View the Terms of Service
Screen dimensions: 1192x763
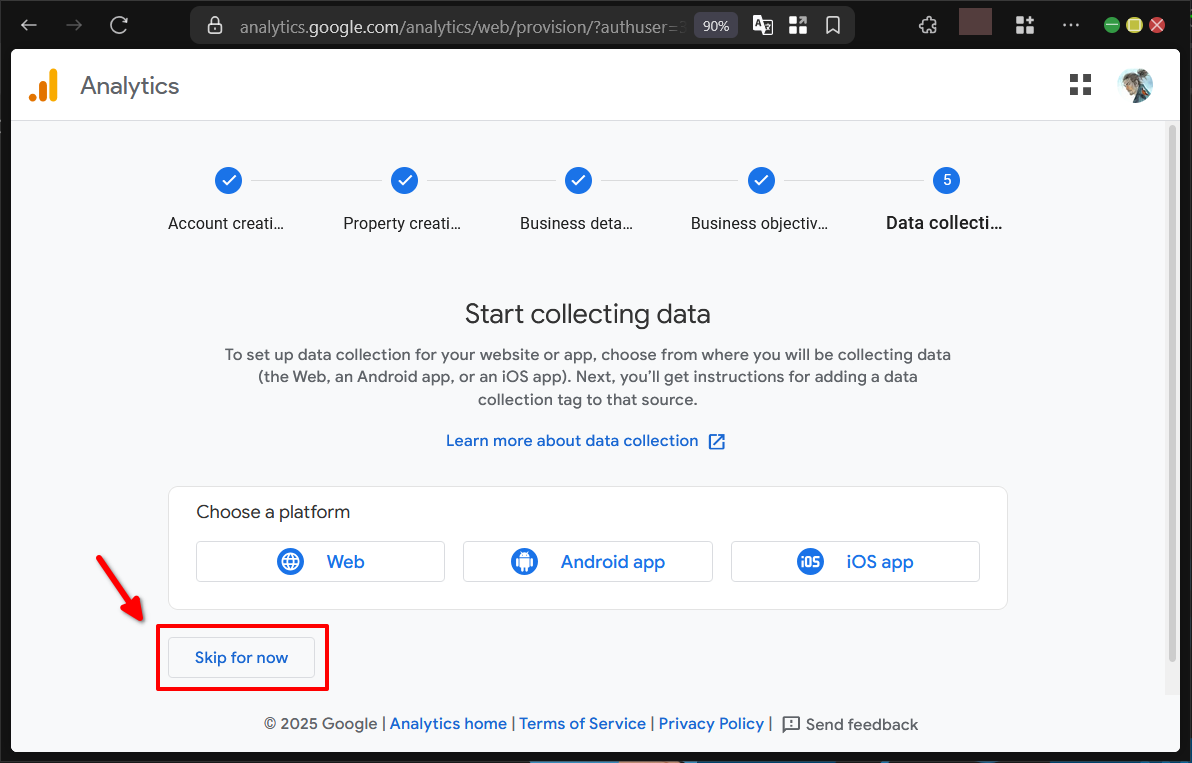click(x=583, y=723)
